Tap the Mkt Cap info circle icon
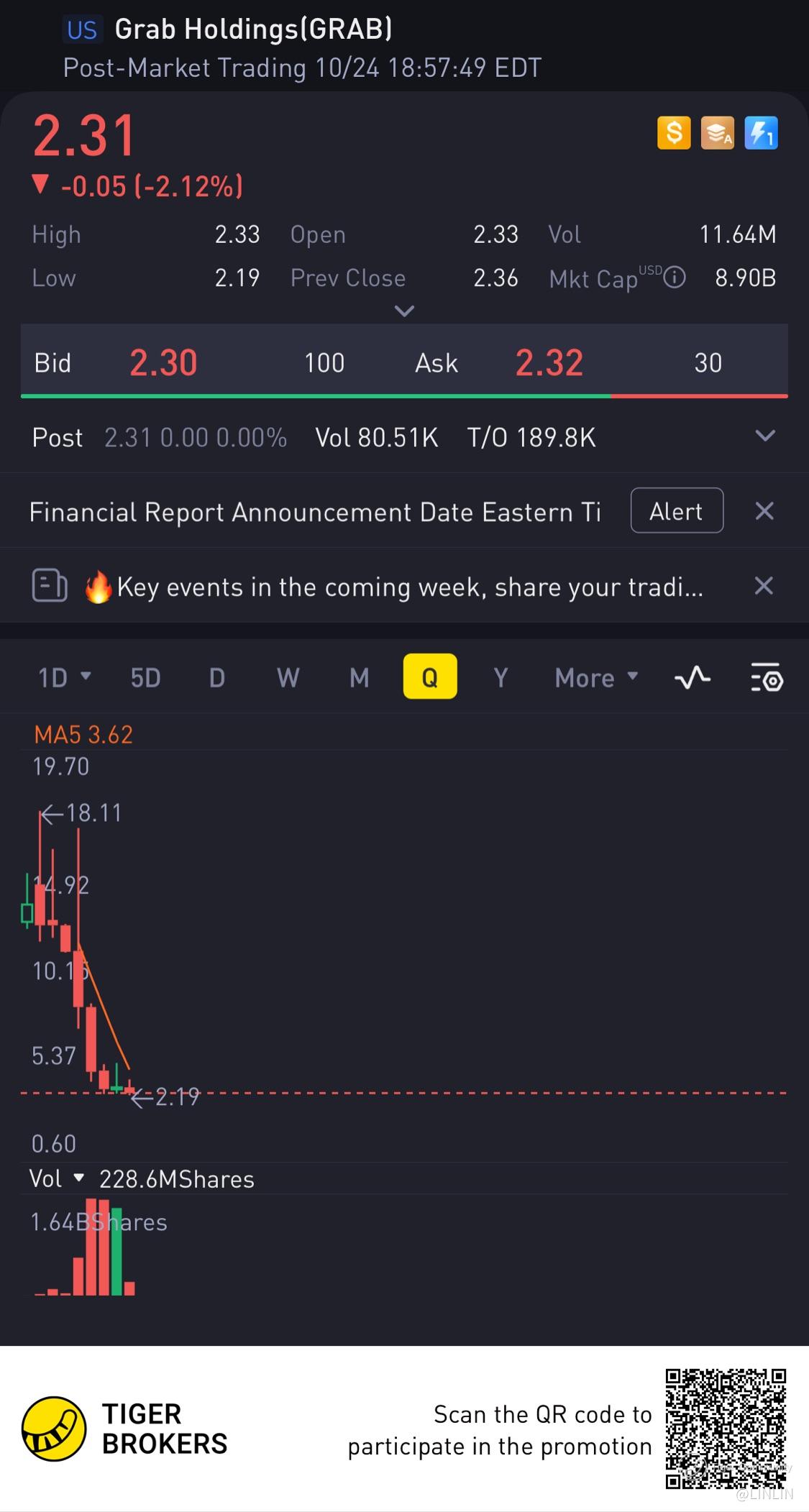The height and width of the screenshot is (1512, 809). pos(674,278)
